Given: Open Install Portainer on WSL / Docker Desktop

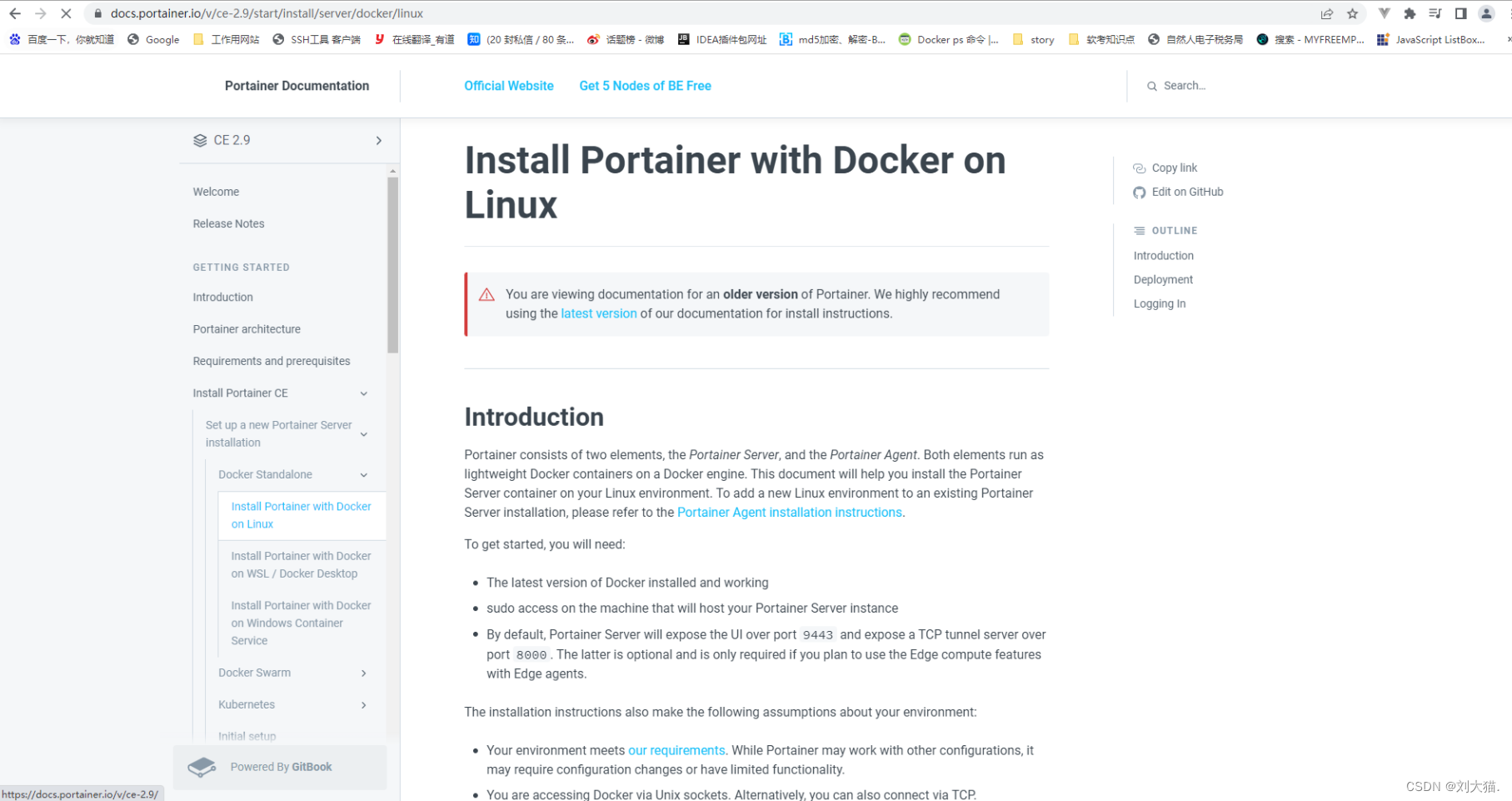Looking at the screenshot, I should click(x=302, y=565).
